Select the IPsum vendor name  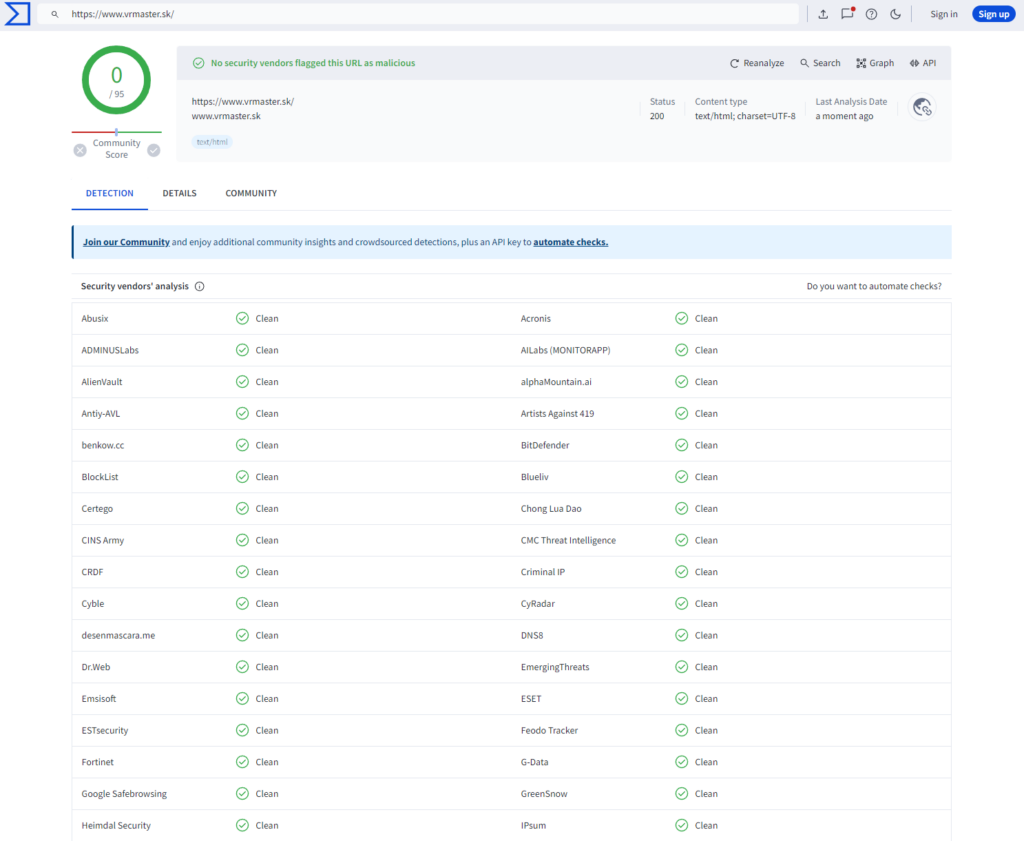click(534, 826)
